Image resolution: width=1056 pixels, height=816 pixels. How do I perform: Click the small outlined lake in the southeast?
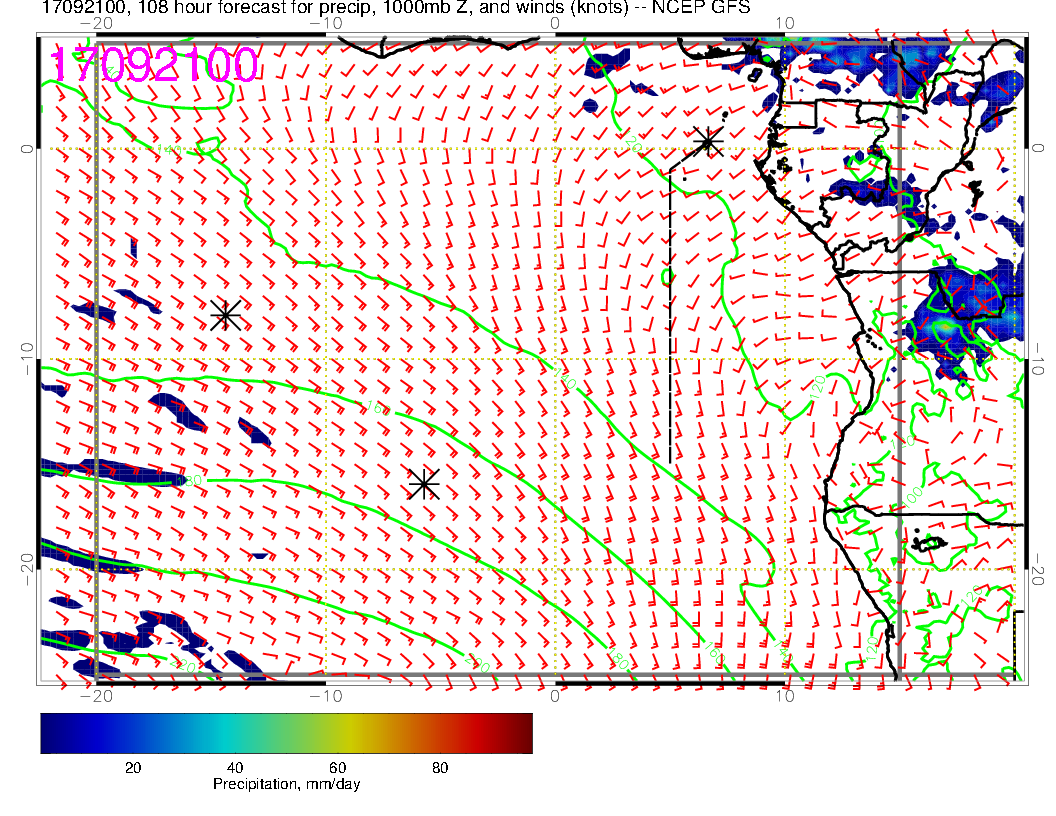pos(930,543)
